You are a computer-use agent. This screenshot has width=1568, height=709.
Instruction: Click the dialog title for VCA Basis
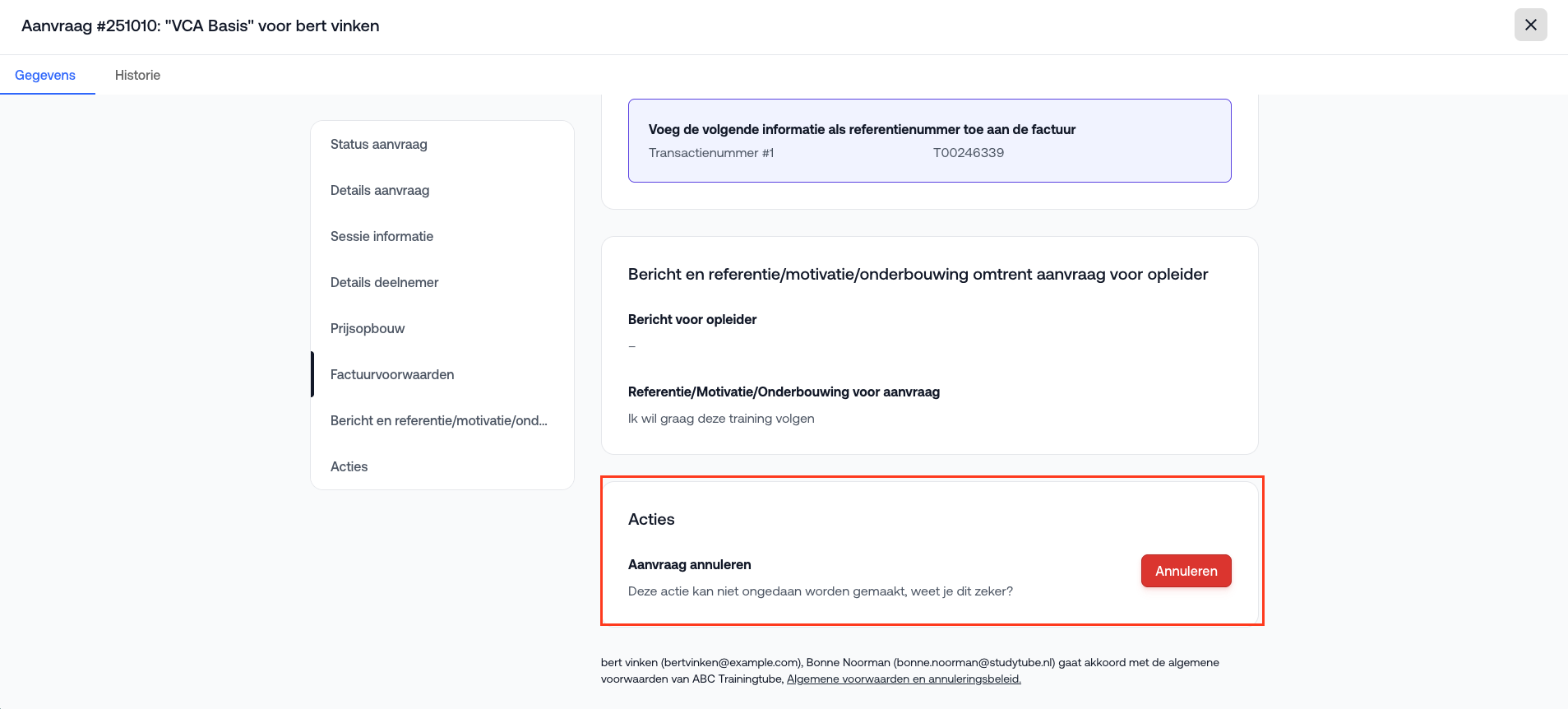click(201, 25)
